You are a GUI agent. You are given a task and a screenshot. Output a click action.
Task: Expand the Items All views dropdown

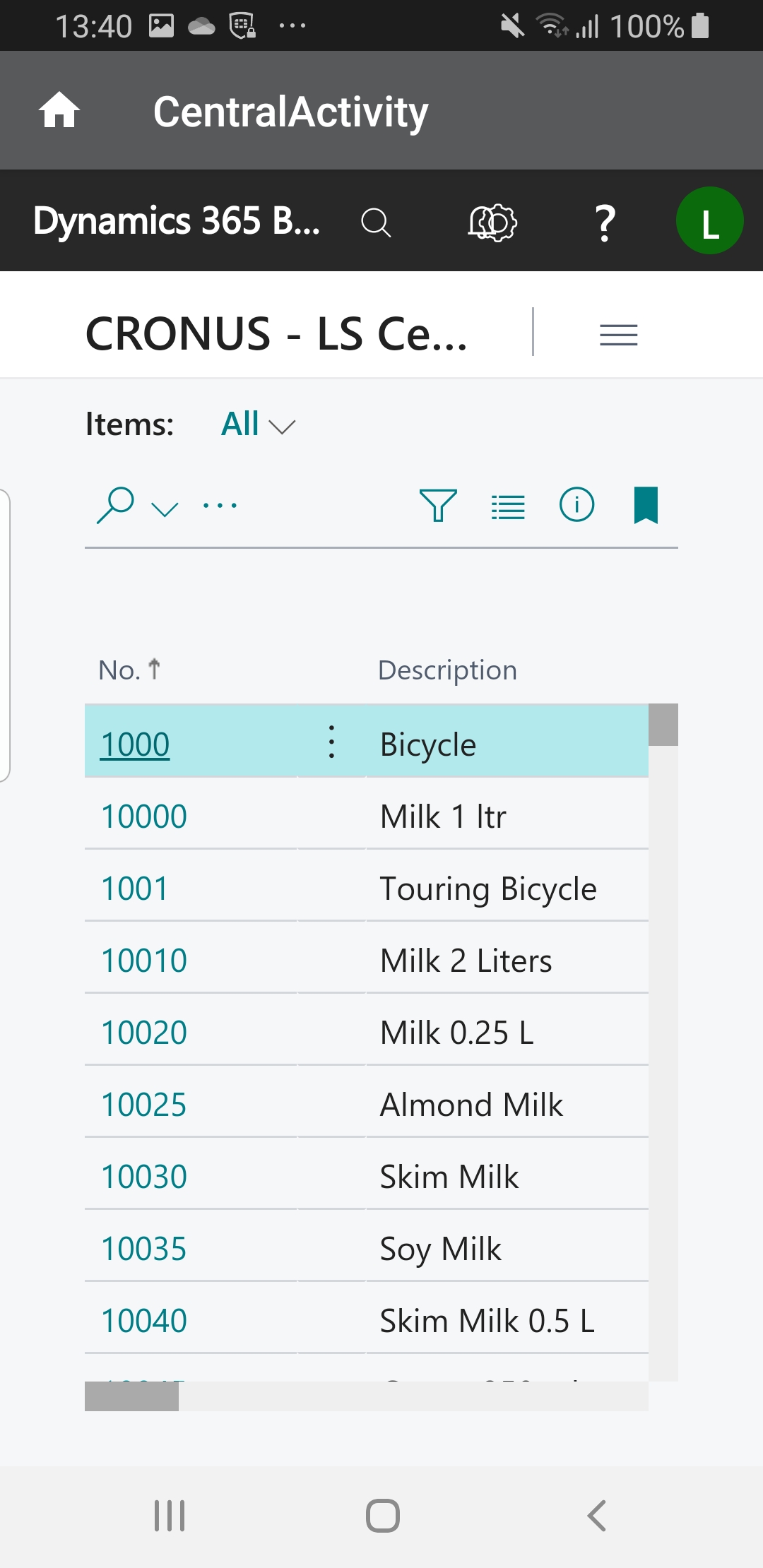point(259,424)
